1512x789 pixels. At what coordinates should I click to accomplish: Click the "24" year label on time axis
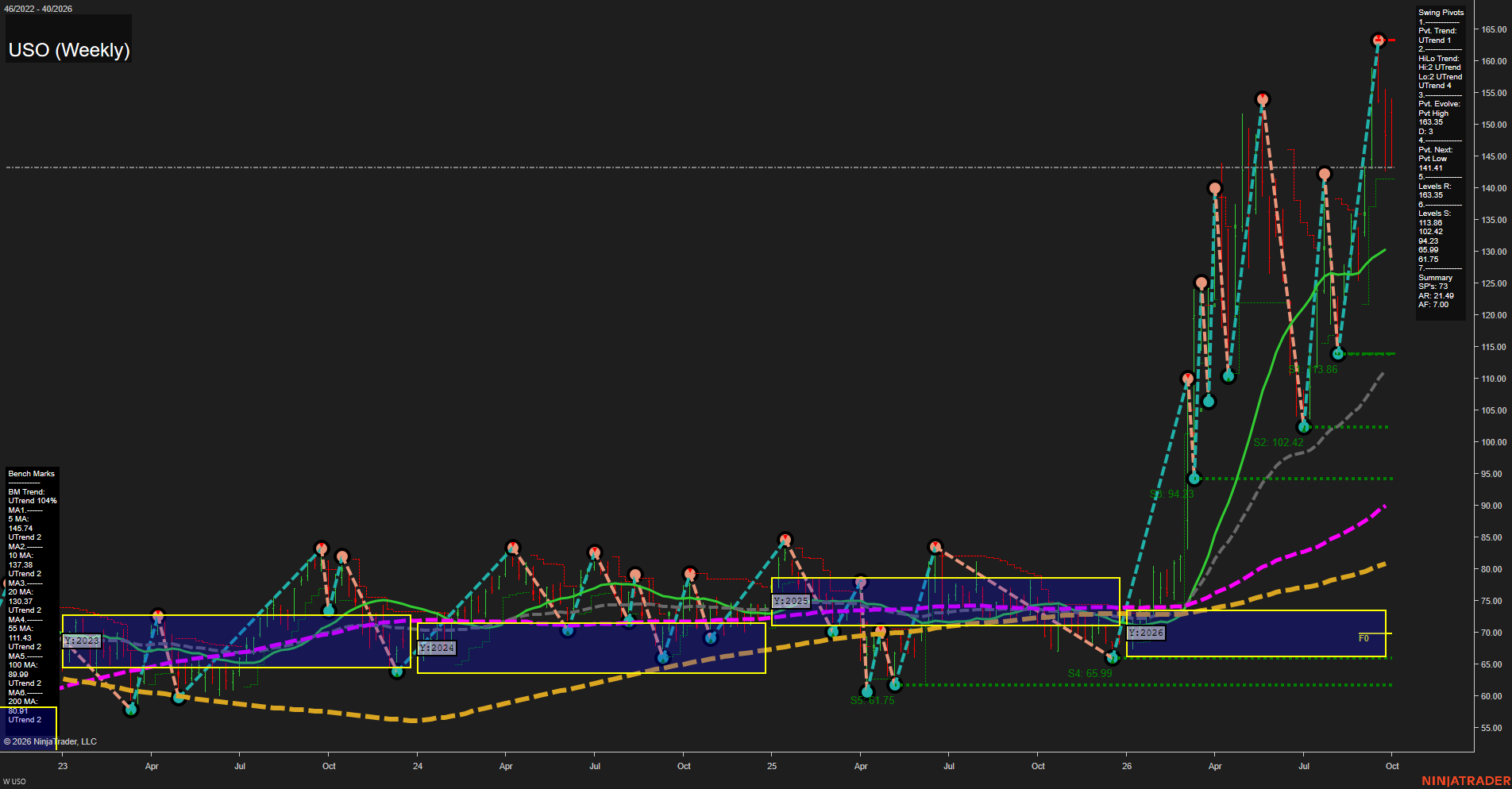[418, 766]
